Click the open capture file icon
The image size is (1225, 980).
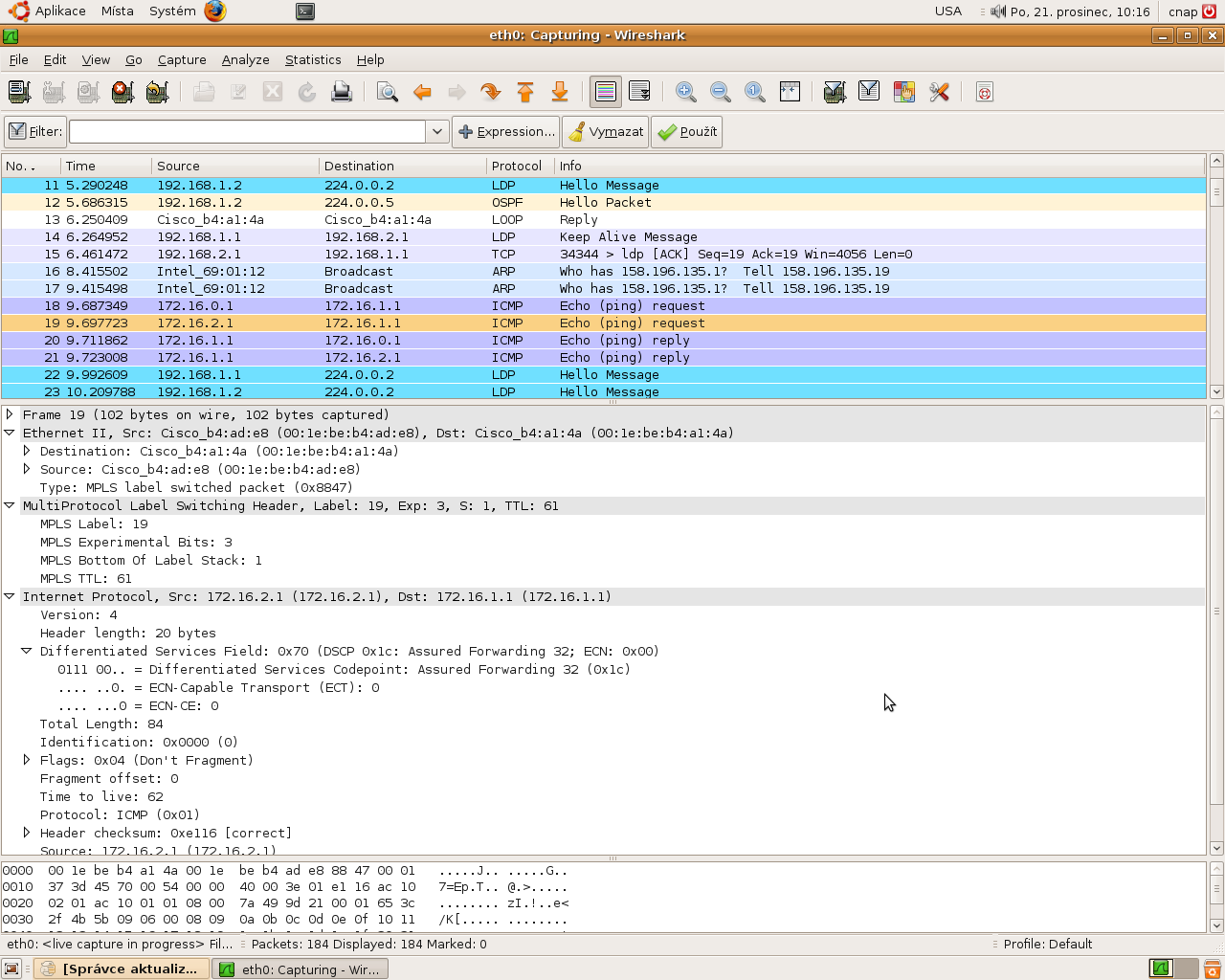(x=204, y=92)
